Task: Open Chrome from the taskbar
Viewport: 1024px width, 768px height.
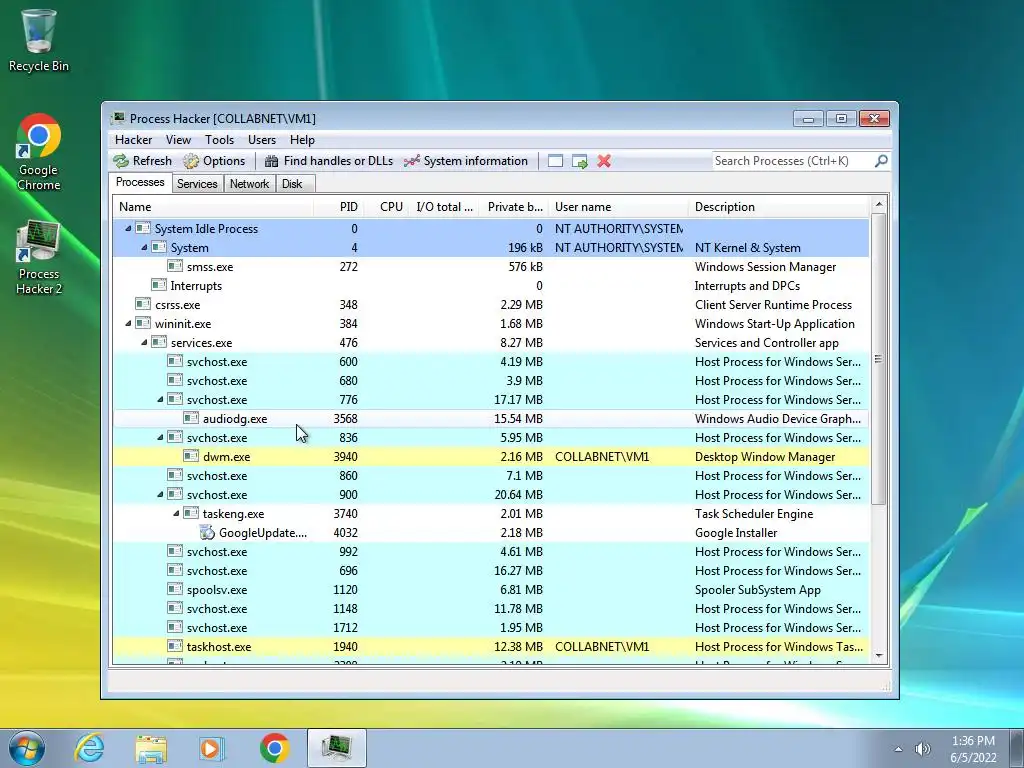Action: click(274, 748)
